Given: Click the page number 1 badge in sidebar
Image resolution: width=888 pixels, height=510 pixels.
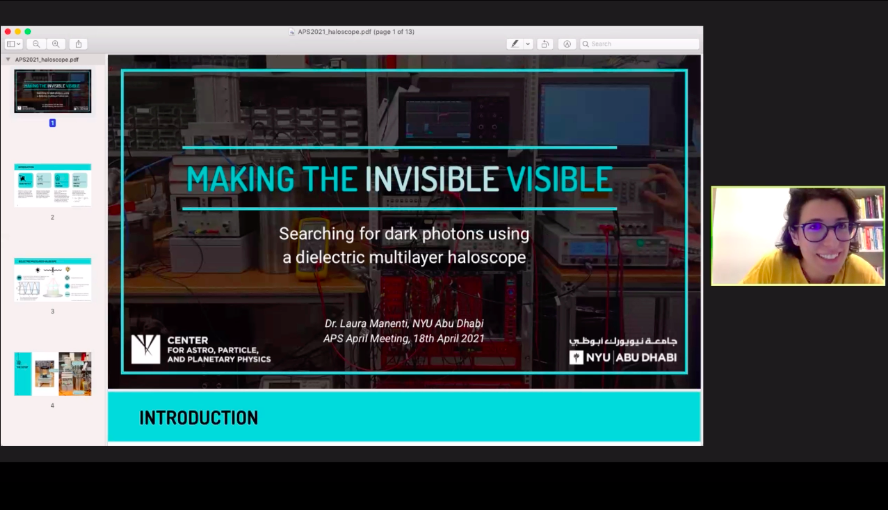Looking at the screenshot, I should (x=53, y=123).
